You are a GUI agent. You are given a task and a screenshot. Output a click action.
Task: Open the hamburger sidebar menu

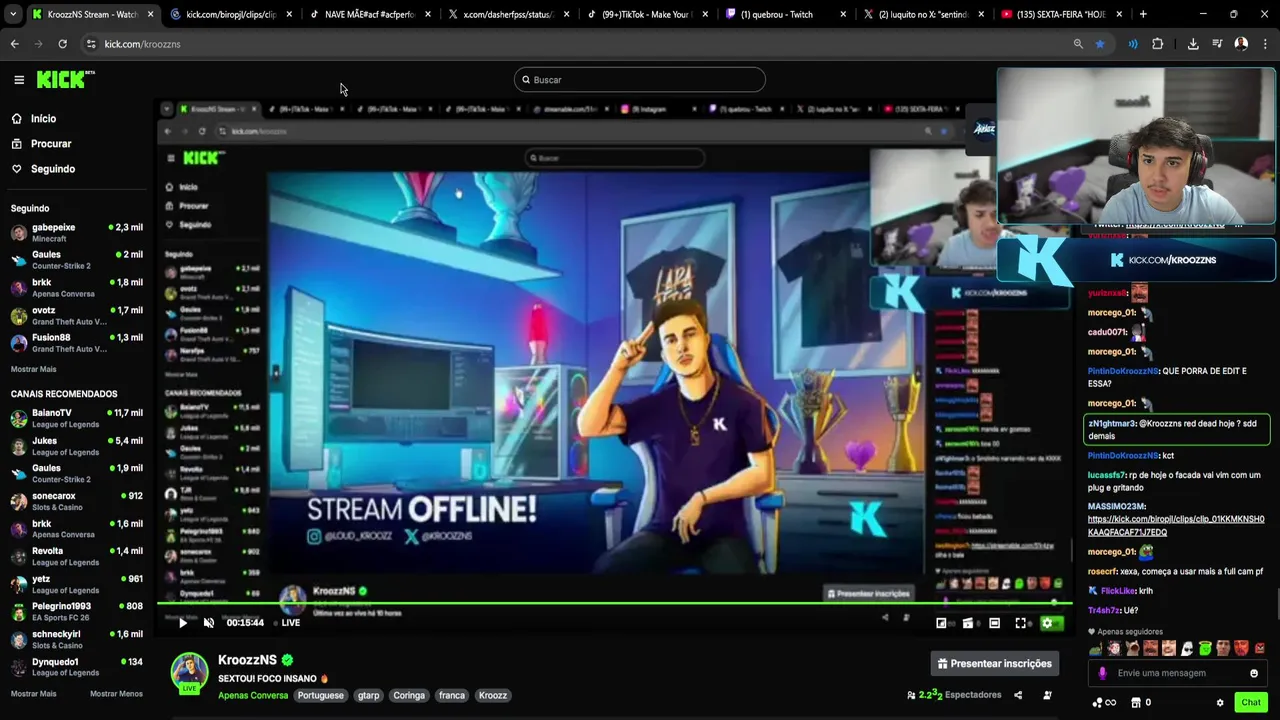(x=19, y=80)
